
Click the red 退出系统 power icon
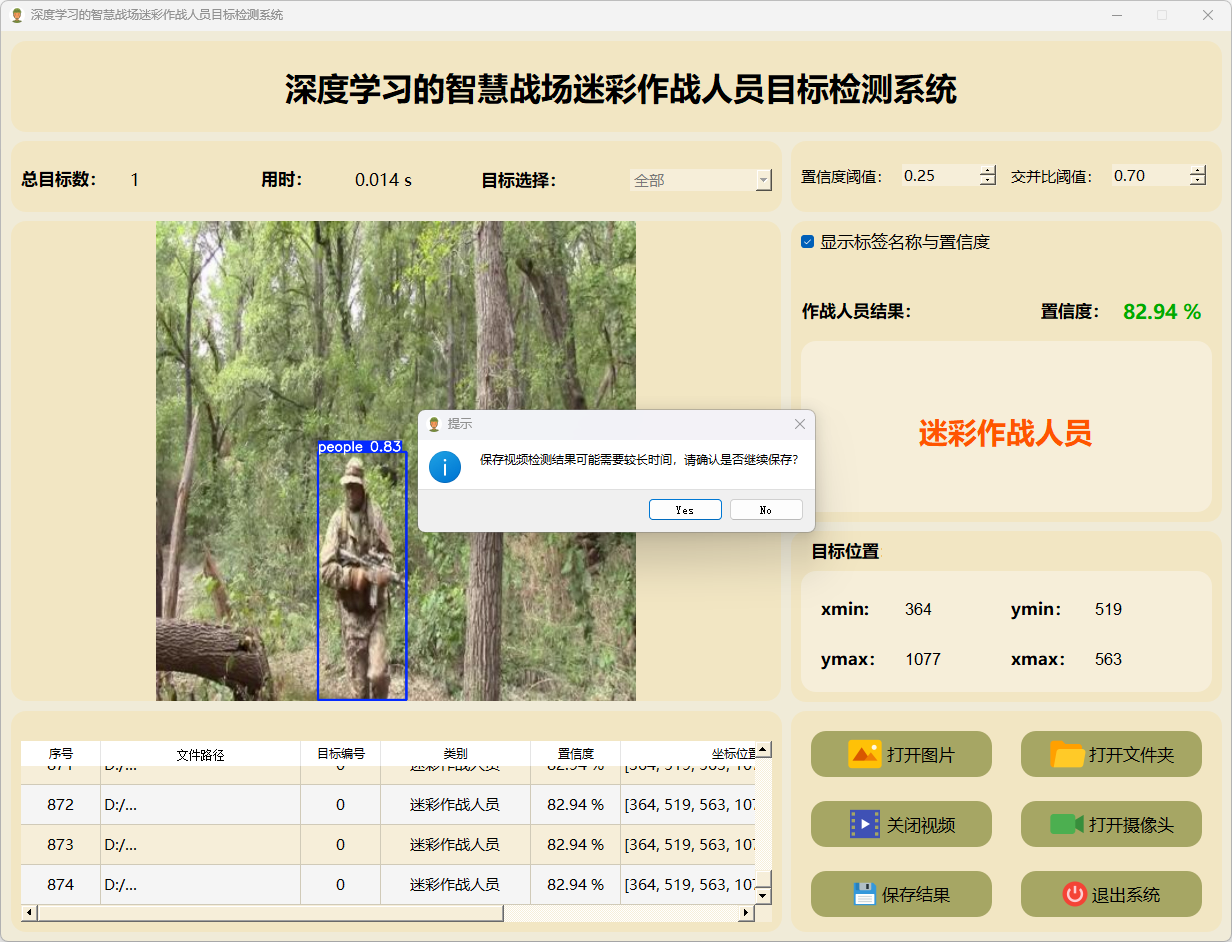pyautogui.click(x=1074, y=894)
